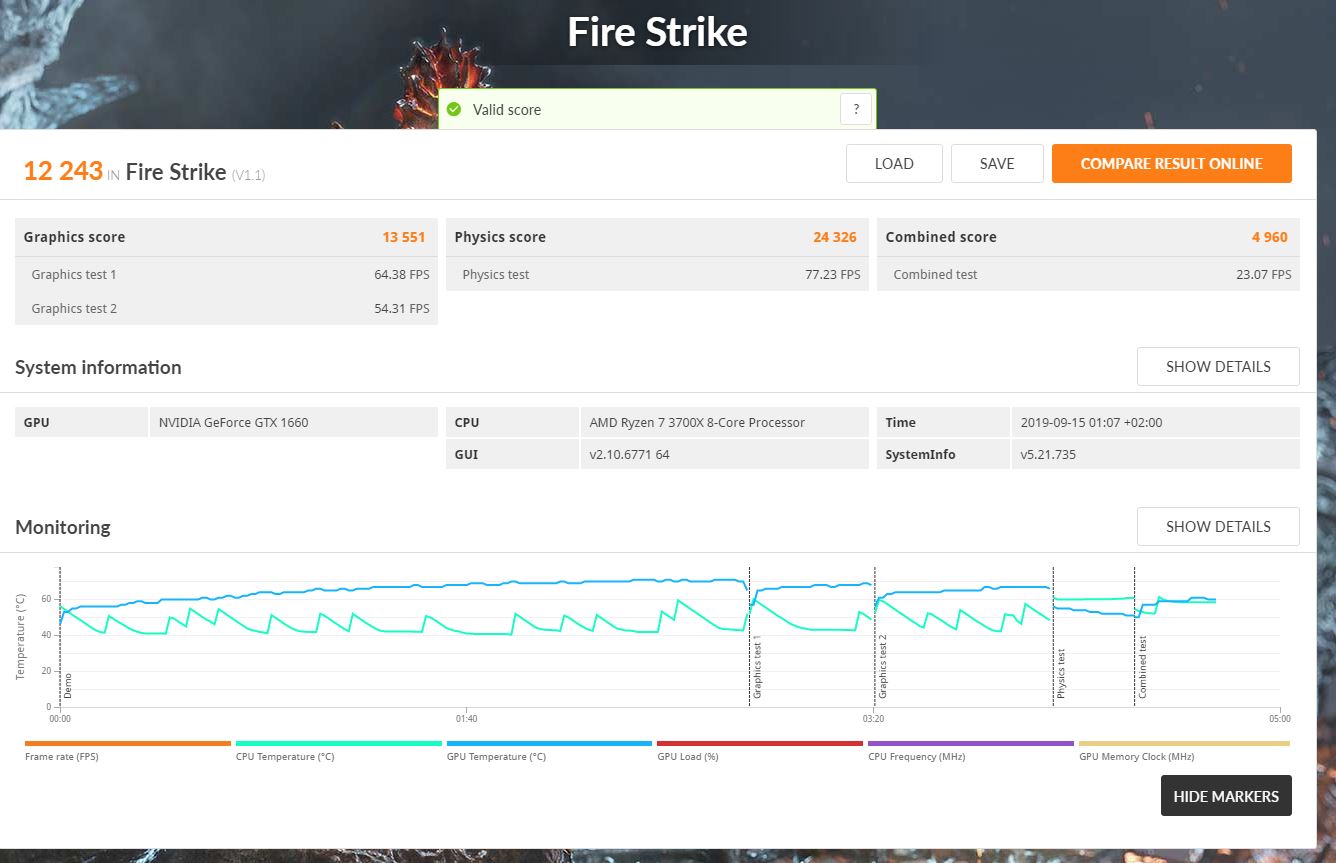This screenshot has width=1336, height=863.
Task: Open COMPARE RESULT ONLINE
Action: tap(1172, 164)
